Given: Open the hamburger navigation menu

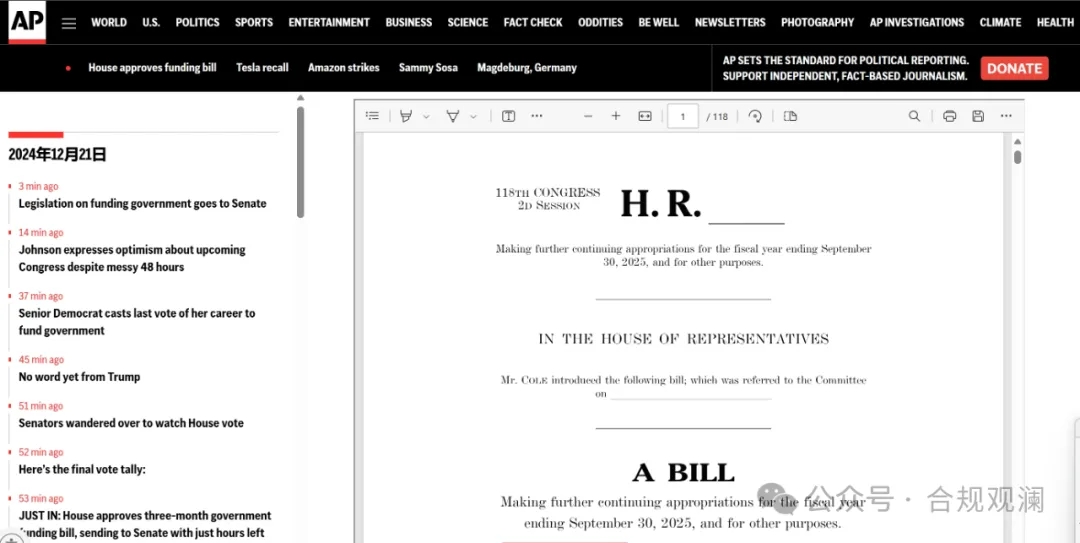Looking at the screenshot, I should [x=69, y=23].
